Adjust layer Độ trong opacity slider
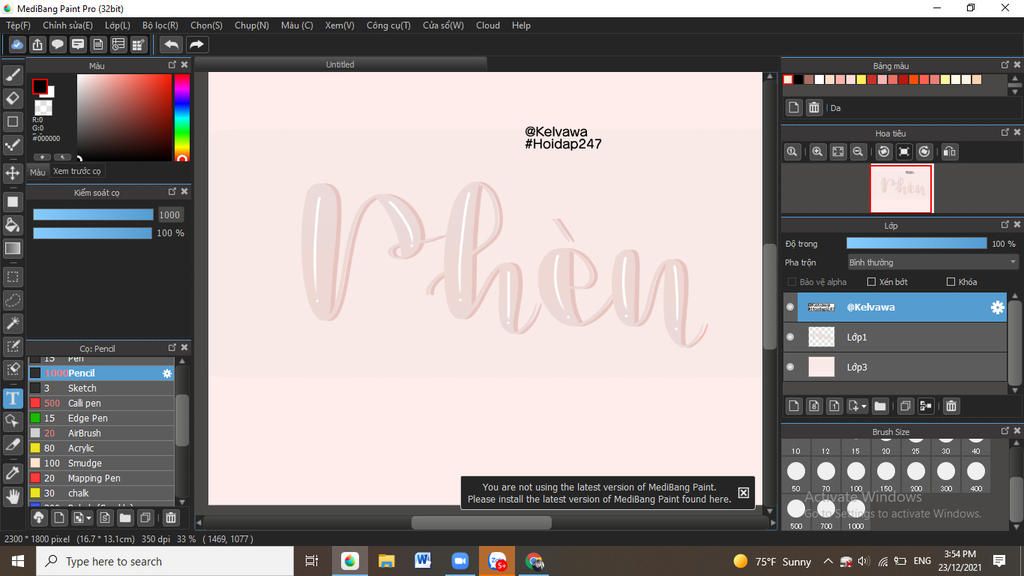 (x=916, y=243)
